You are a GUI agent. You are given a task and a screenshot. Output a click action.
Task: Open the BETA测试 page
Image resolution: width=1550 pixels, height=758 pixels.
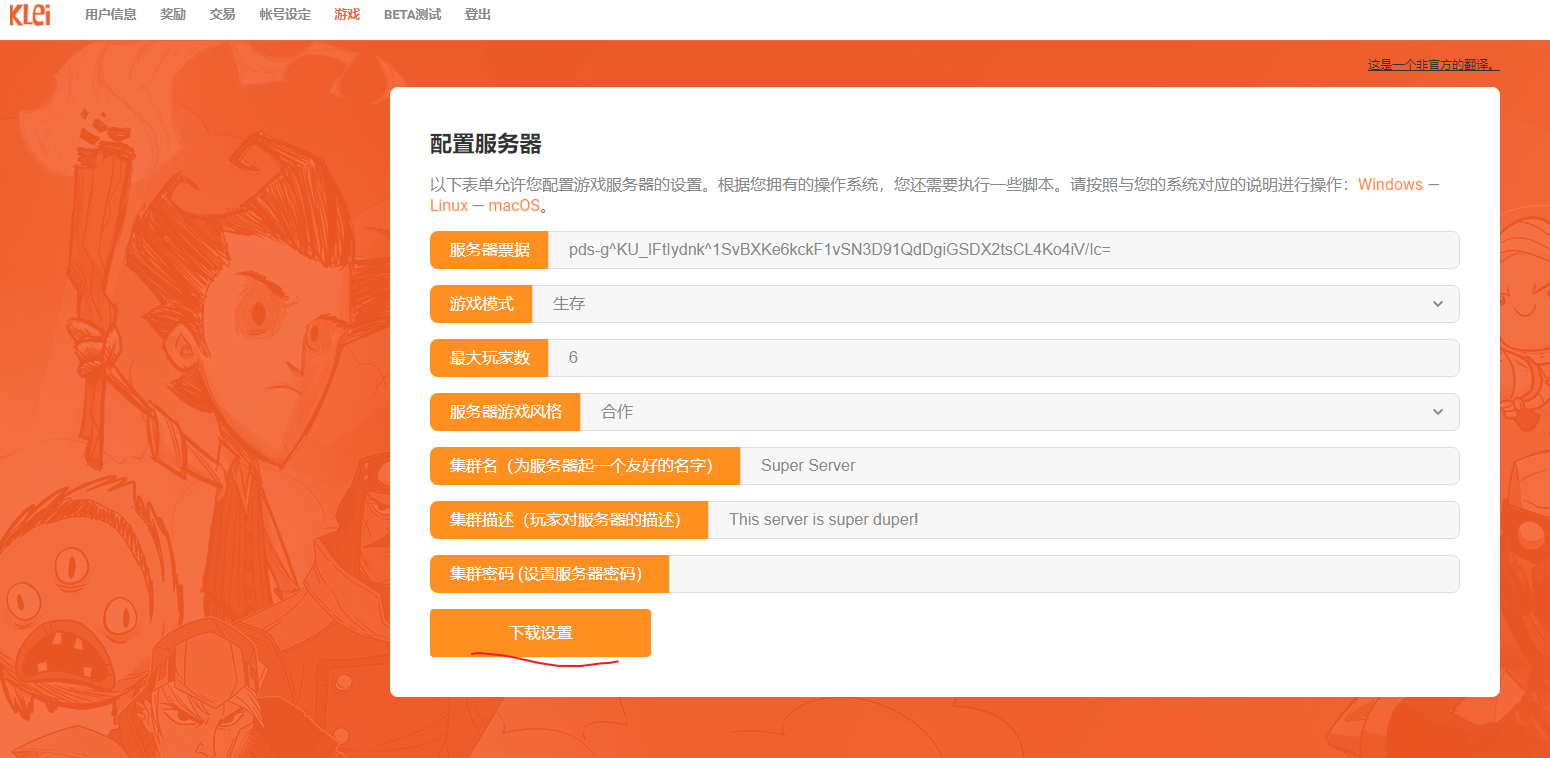(412, 15)
